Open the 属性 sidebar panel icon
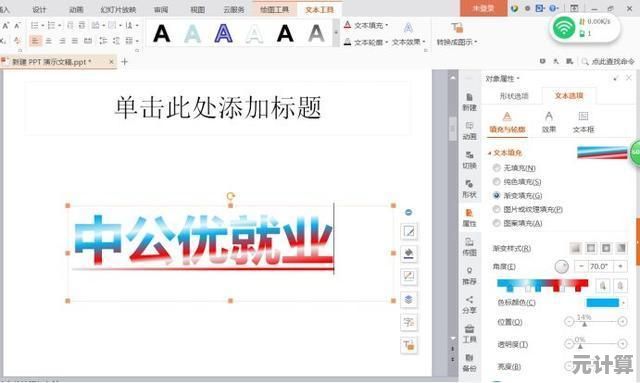This screenshot has width=640, height=383. pyautogui.click(x=469, y=218)
